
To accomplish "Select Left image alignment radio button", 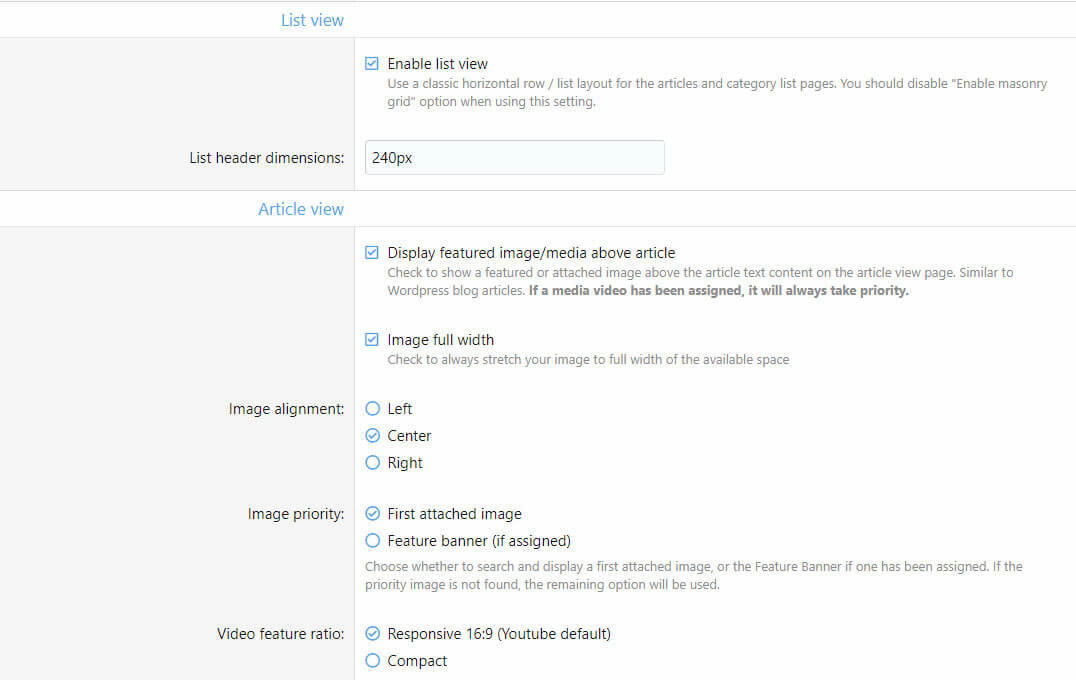I will (x=373, y=409).
